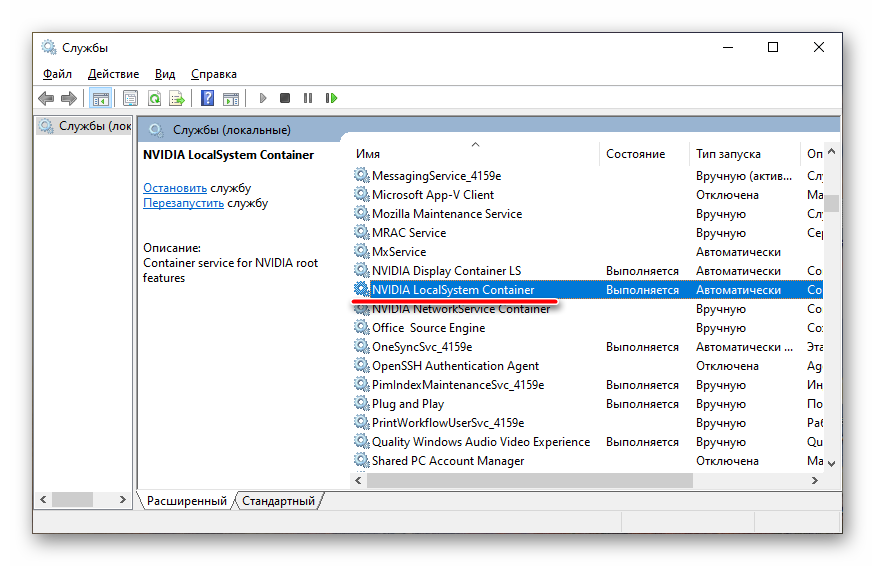Open the Справка menu
The width and height of the screenshot is (875, 566).
214,74
